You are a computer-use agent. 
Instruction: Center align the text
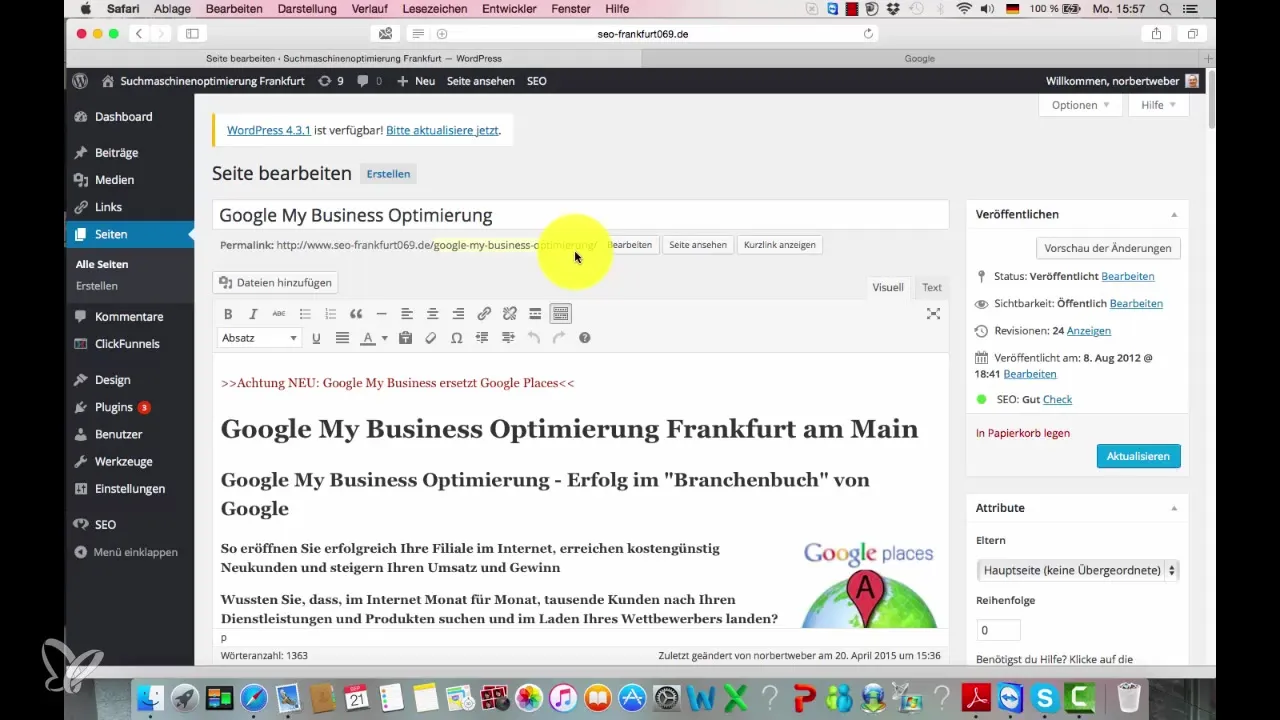click(x=432, y=313)
